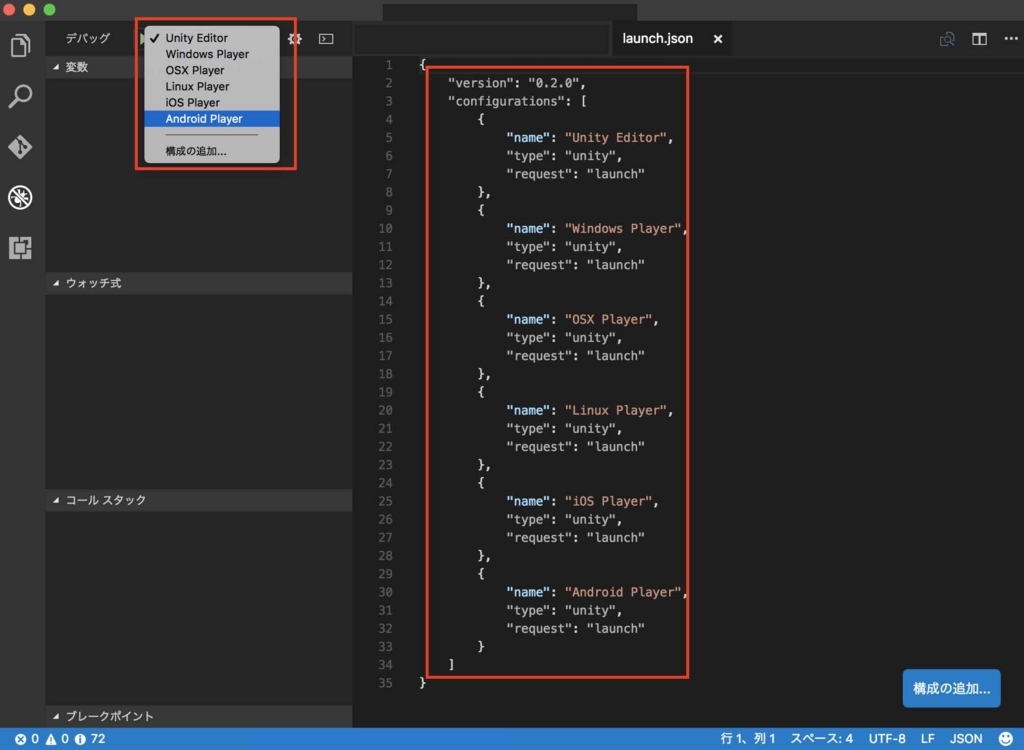Image resolution: width=1024 pixels, height=750 pixels.
Task: Open launch.json via the gear icon
Action: (x=295, y=39)
